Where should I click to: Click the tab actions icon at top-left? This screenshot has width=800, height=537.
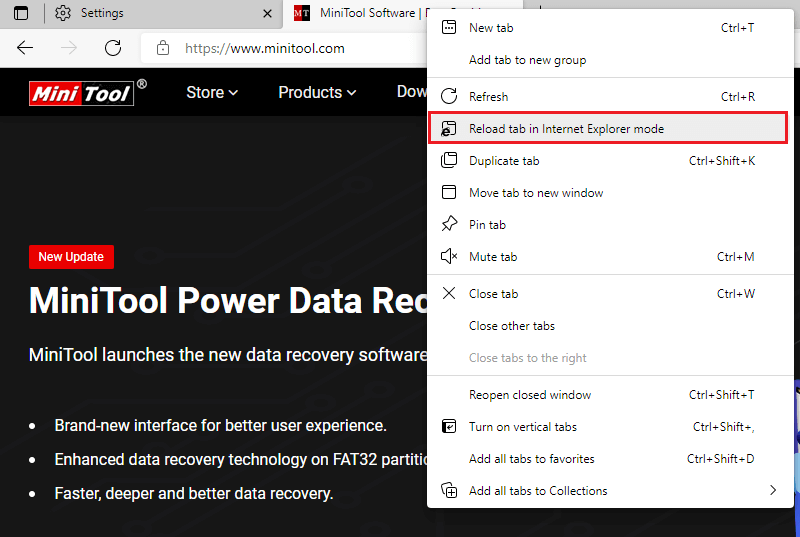[21, 14]
